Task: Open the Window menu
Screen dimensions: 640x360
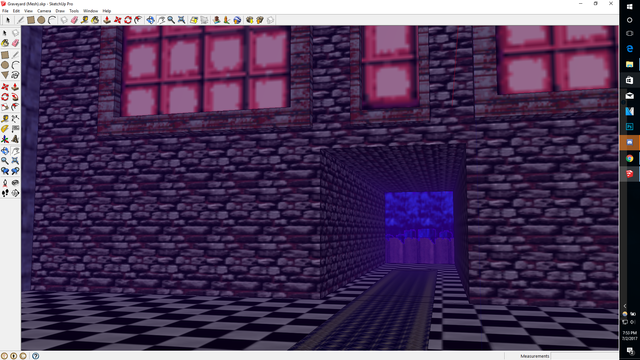Action: tap(91, 11)
